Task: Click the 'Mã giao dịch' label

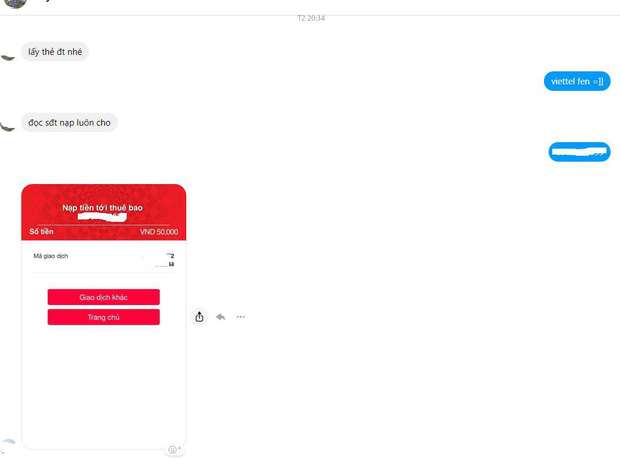Action: [x=51, y=256]
